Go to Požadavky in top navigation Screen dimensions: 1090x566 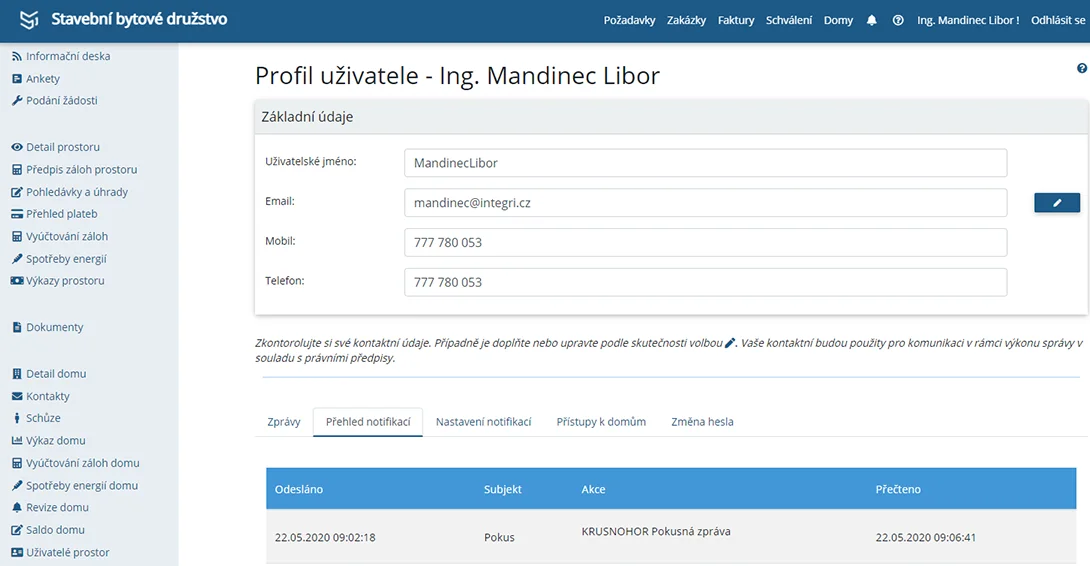click(x=629, y=20)
